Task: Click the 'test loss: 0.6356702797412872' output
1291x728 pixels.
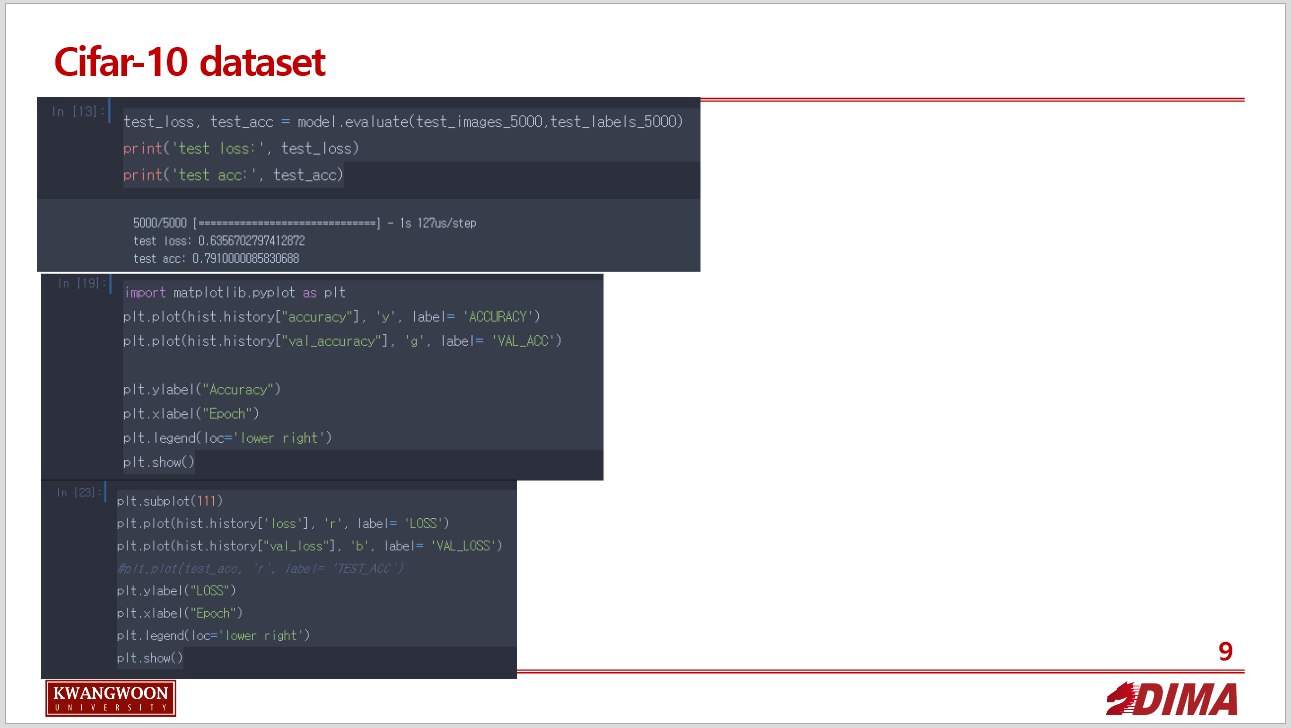Action: click(219, 241)
